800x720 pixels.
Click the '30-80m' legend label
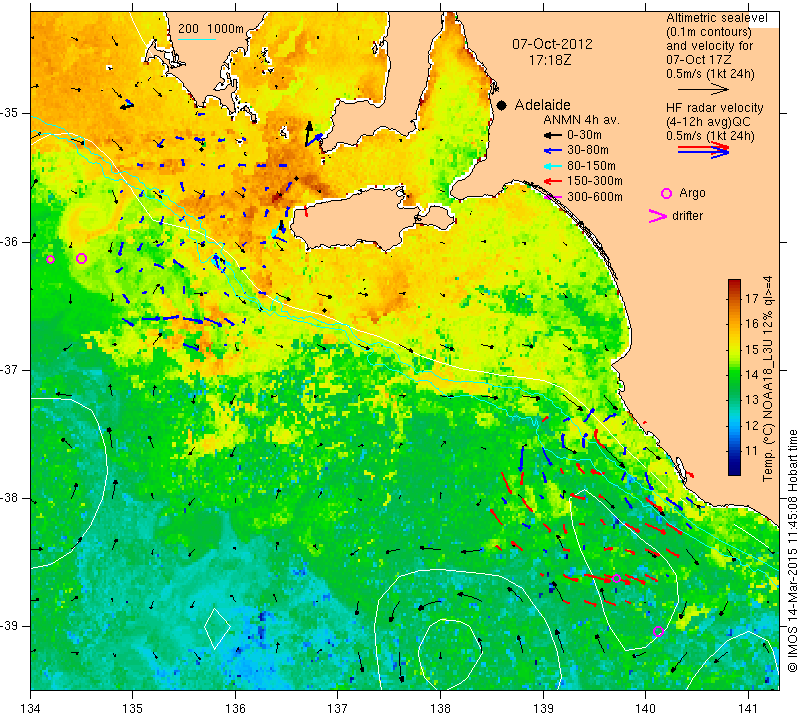(588, 151)
